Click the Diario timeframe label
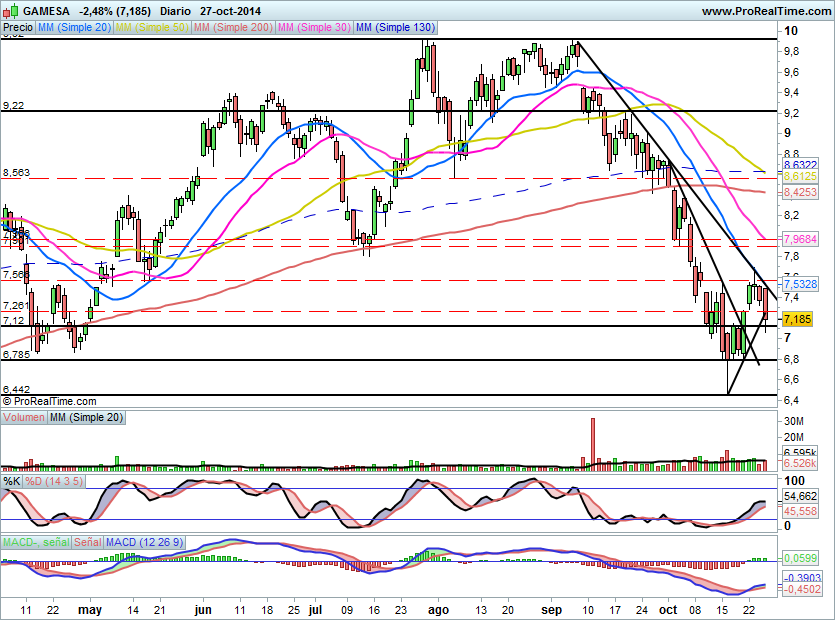The width and height of the screenshot is (835, 620). (x=175, y=11)
